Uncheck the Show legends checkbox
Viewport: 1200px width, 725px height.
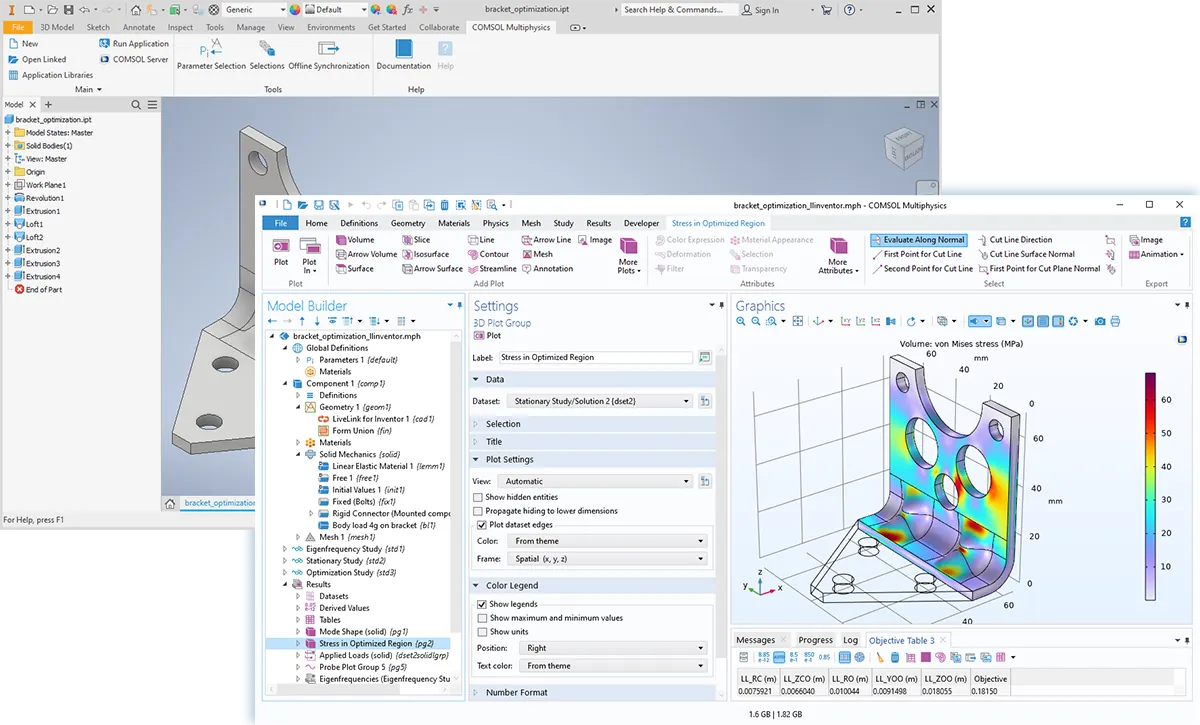tap(480, 604)
